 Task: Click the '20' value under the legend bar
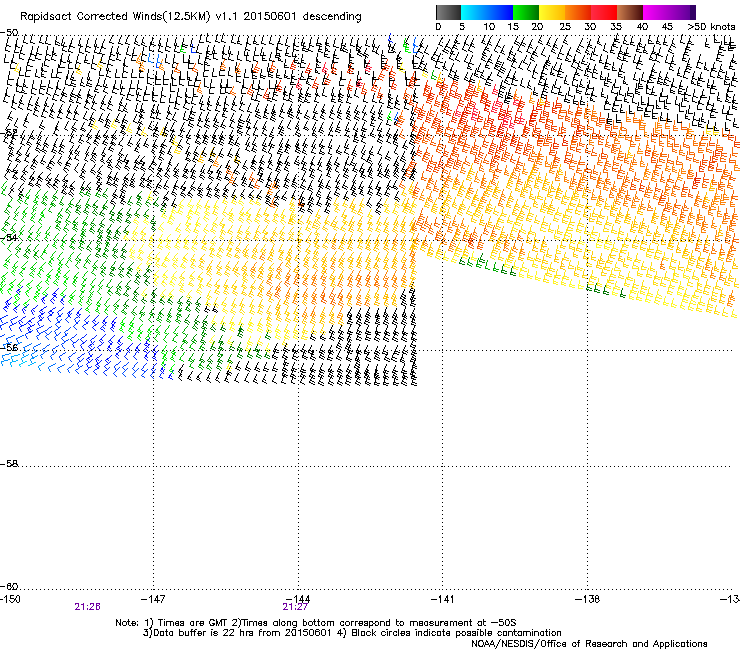pyautogui.click(x=537, y=26)
